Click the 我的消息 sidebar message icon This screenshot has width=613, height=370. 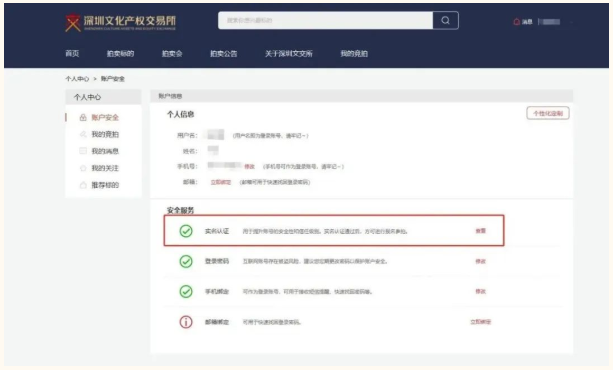(x=83, y=151)
